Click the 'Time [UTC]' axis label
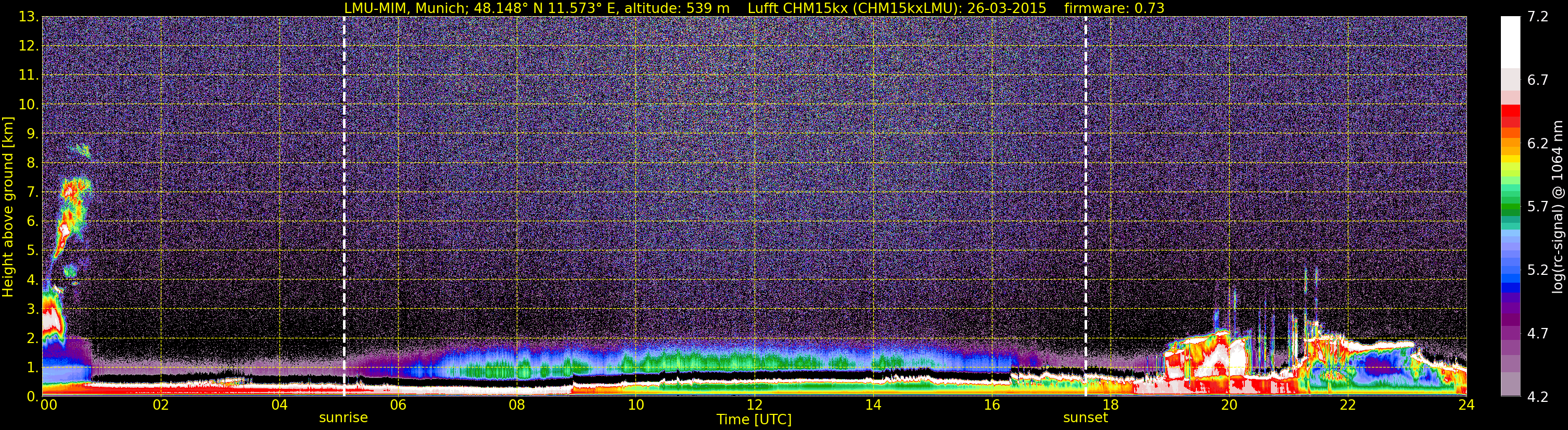Screen dimensions: 1568x430 point(754,420)
